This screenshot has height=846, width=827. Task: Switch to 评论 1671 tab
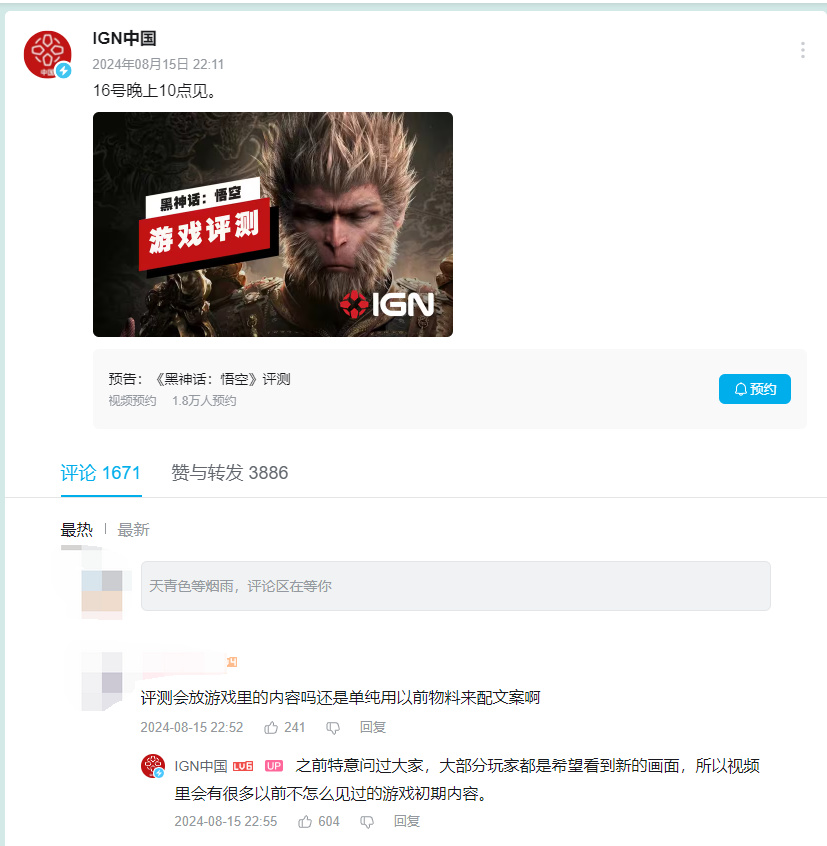point(101,473)
